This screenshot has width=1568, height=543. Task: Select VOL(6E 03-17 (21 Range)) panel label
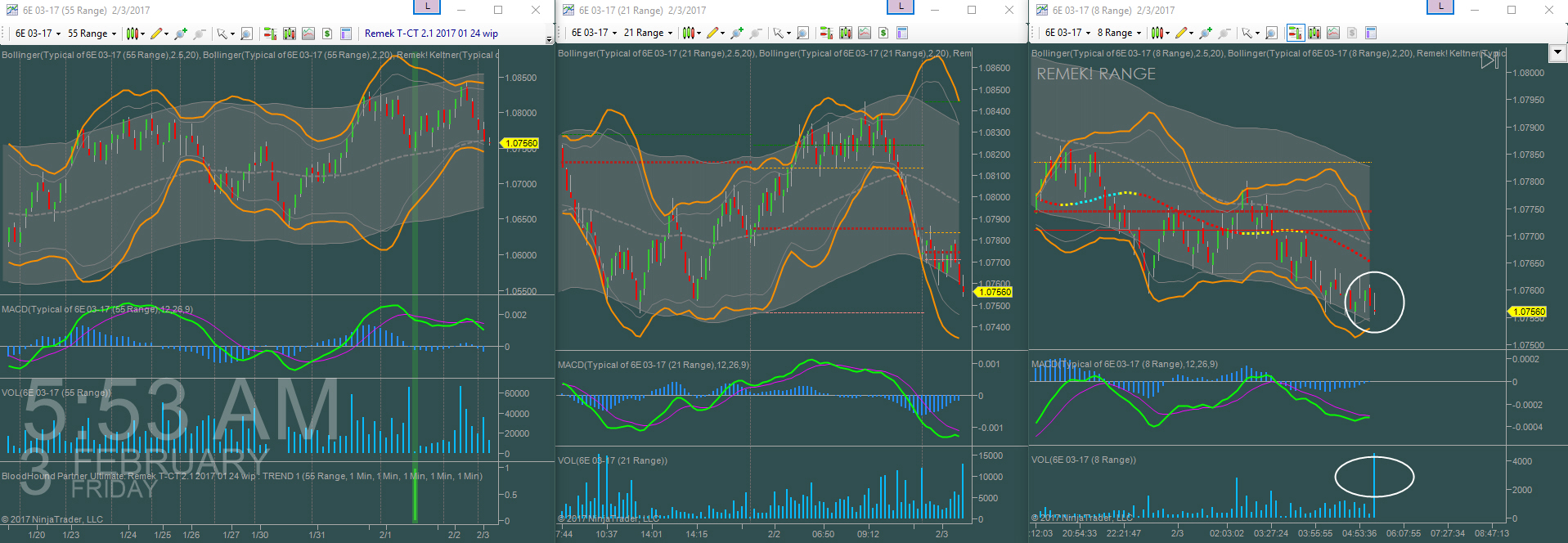tap(613, 460)
